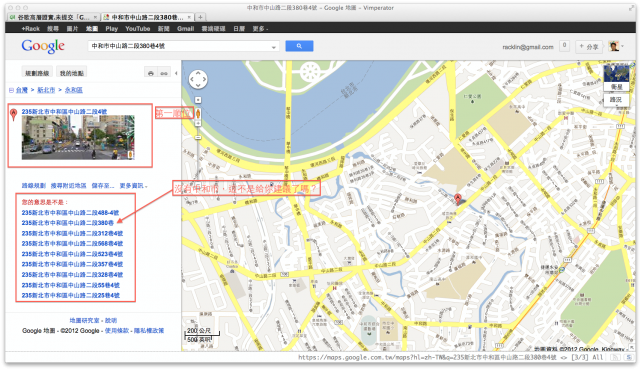Click the 永和區 breadcrumb link
Image resolution: width=640 pixels, height=370 pixels.
pyautogui.click(x=73, y=90)
